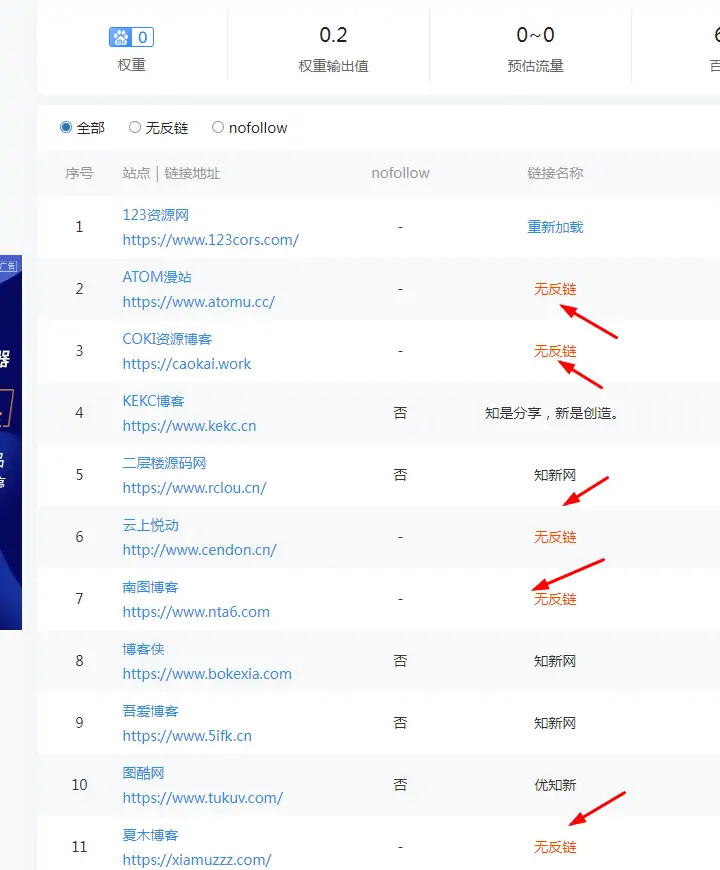Click the KEKC博客 site link
The height and width of the screenshot is (870, 720).
(153, 401)
